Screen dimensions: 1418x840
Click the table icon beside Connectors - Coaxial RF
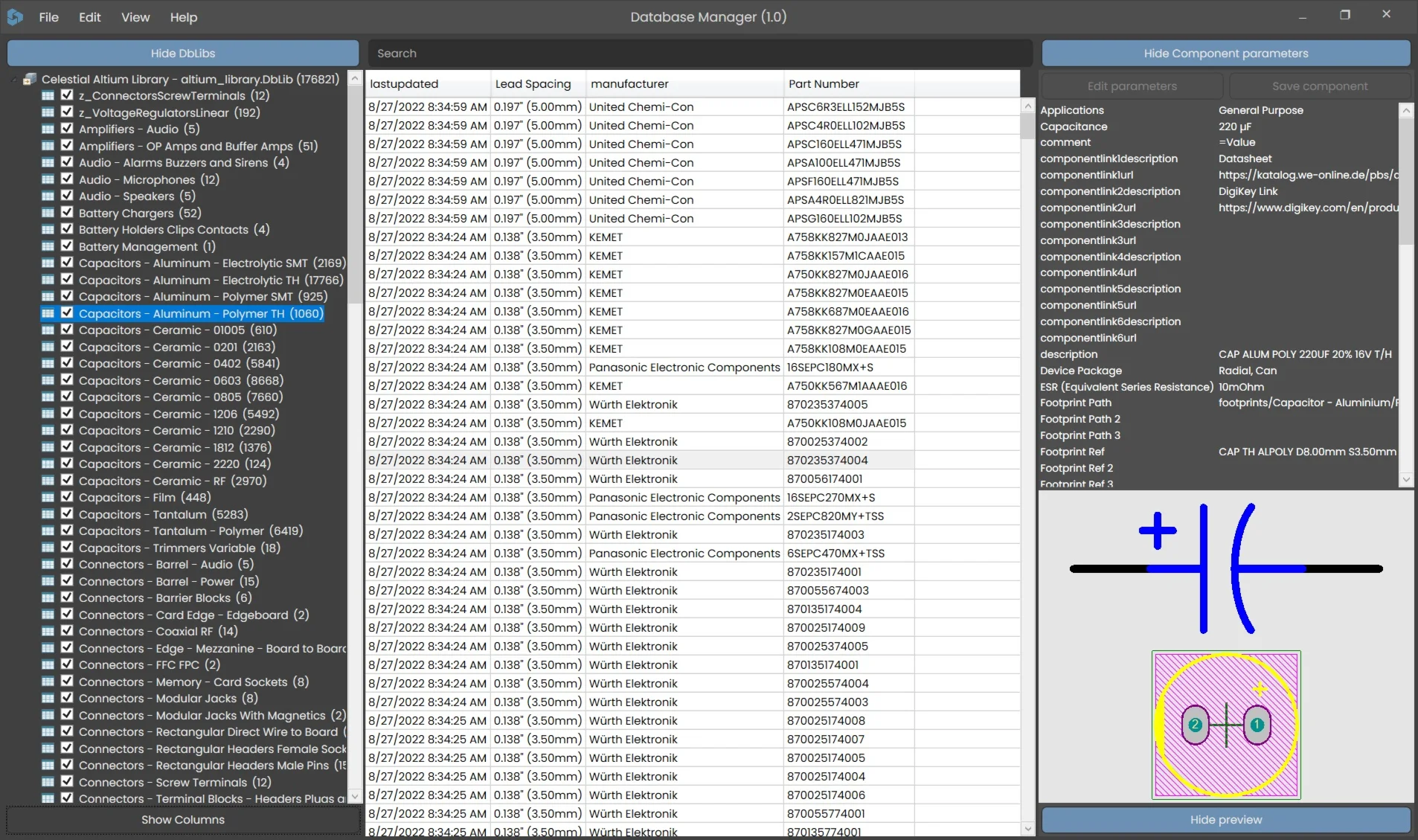tap(48, 632)
